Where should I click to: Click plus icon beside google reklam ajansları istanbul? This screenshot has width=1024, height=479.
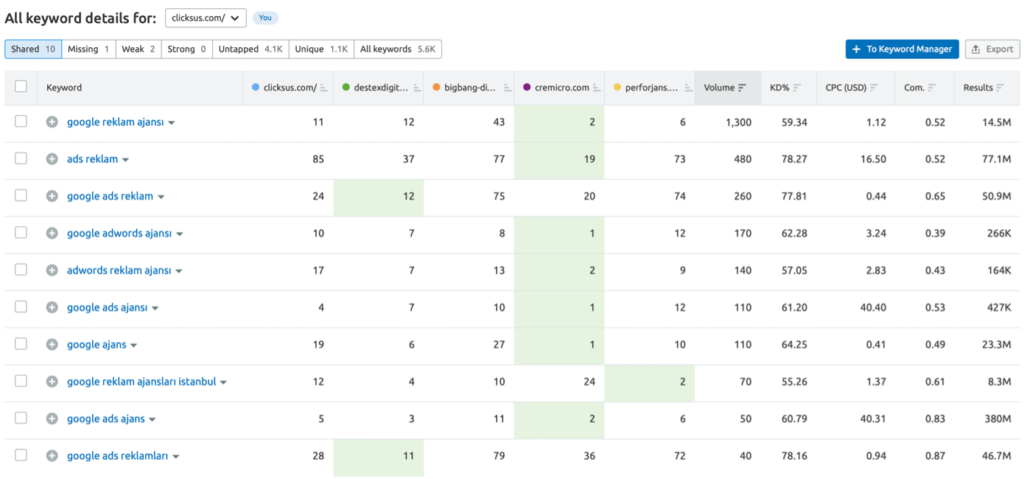click(x=52, y=382)
